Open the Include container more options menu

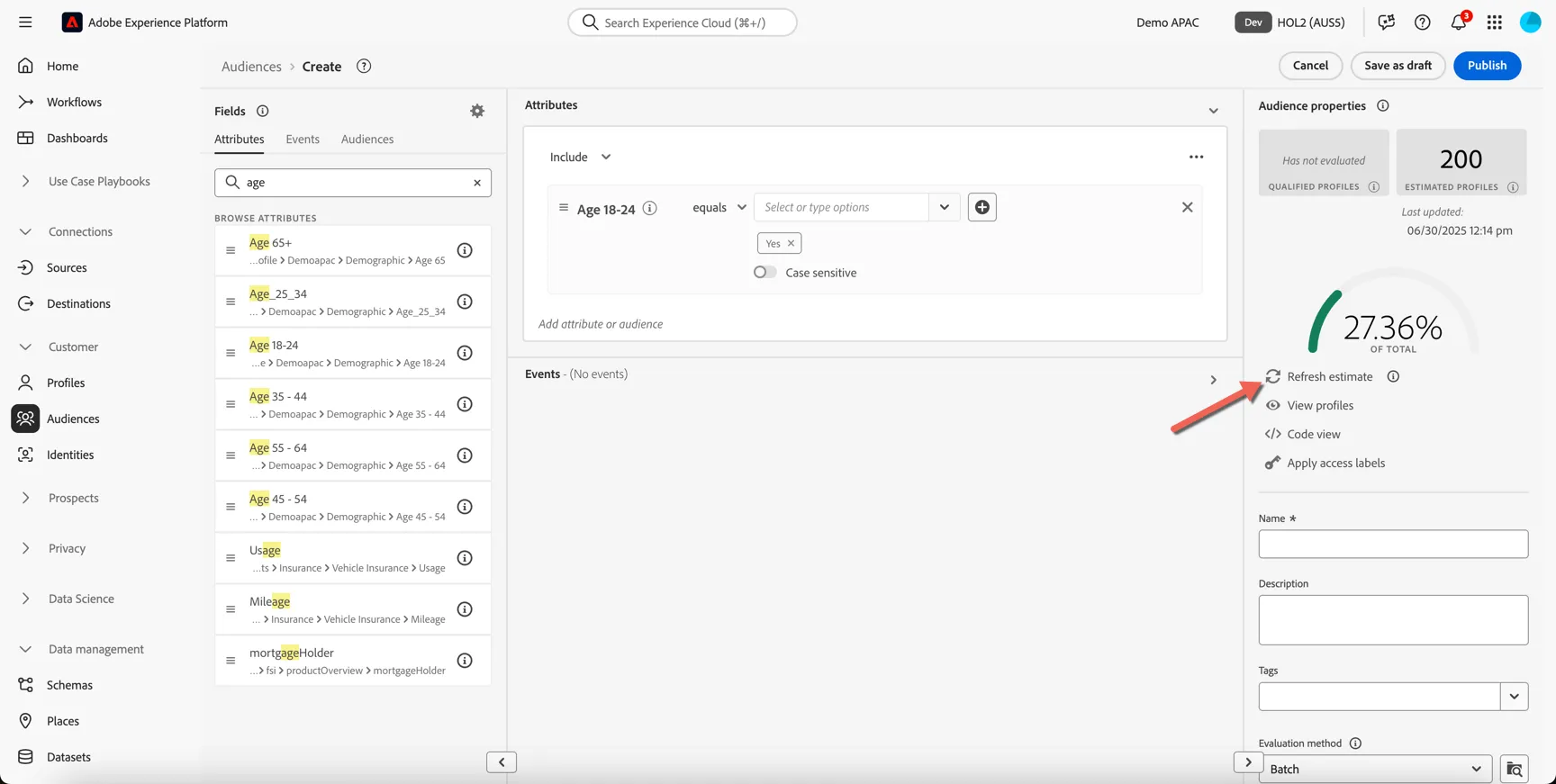pos(1196,157)
